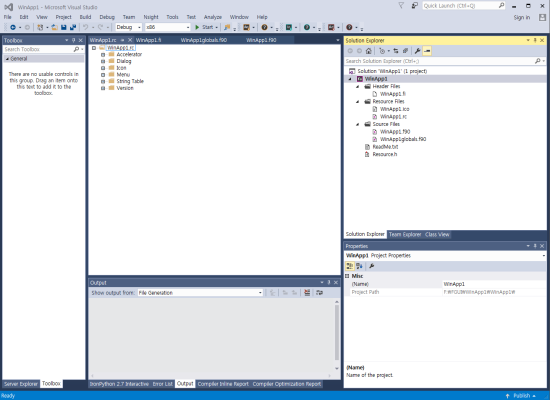Screen dimensions: 550x400
Task: Click Pending Changes Filter icon in Solution Explorer
Action: point(382,51)
